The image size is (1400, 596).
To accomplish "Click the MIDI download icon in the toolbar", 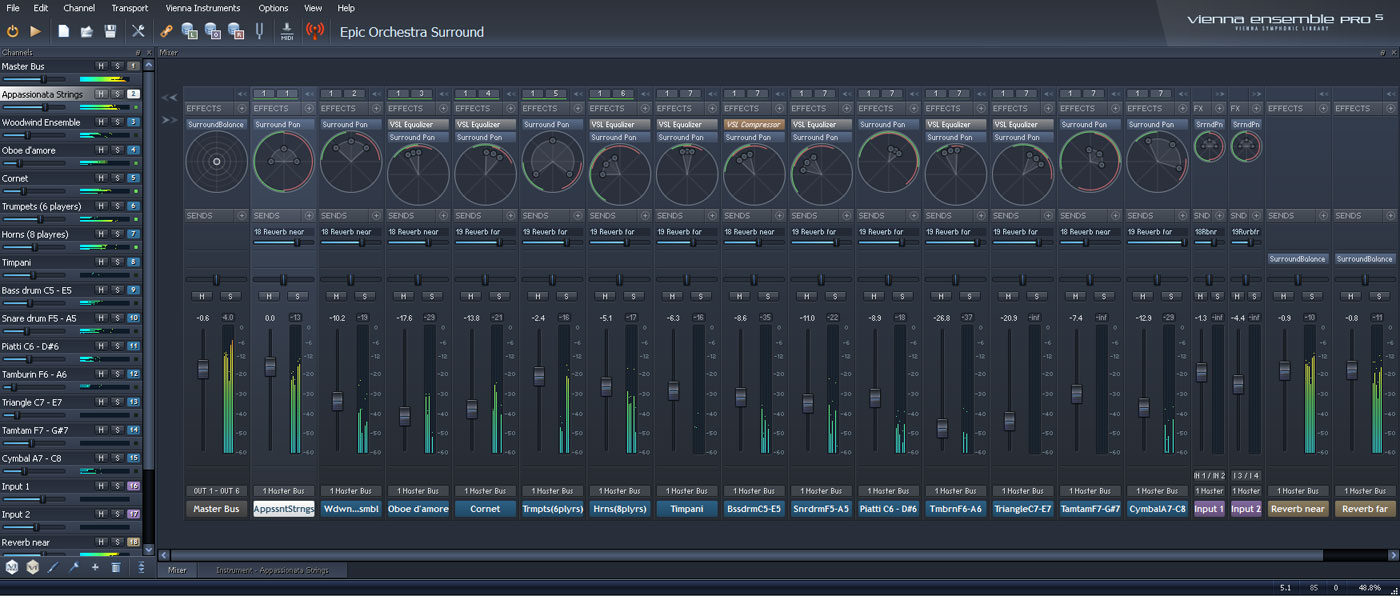I will point(288,31).
